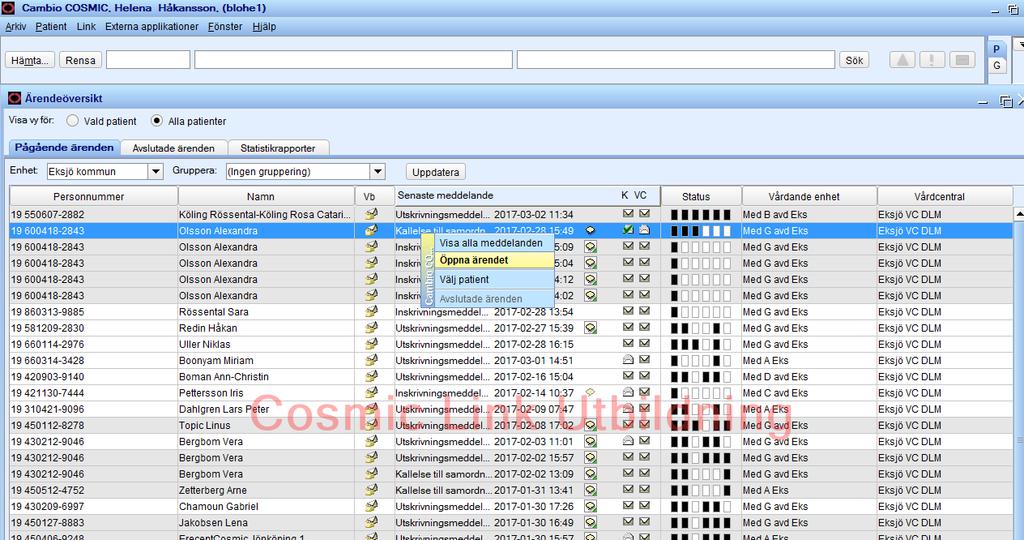
Task: Click status progress boxes in Köling row
Action: coord(701,214)
